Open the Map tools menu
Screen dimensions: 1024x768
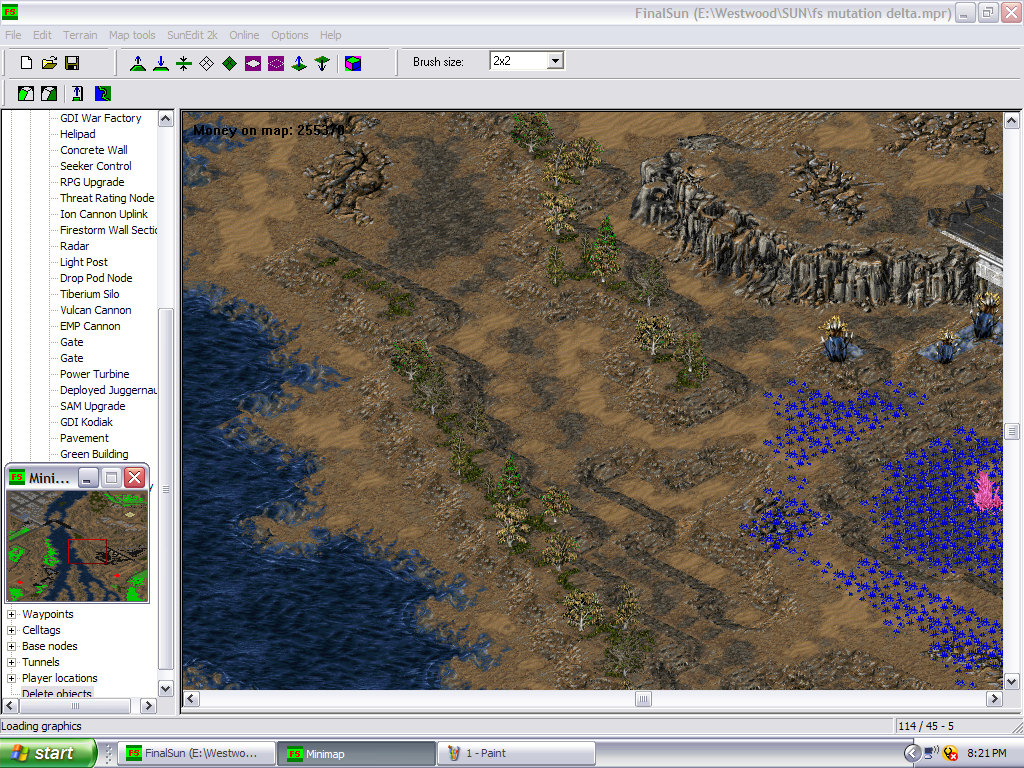coord(132,35)
